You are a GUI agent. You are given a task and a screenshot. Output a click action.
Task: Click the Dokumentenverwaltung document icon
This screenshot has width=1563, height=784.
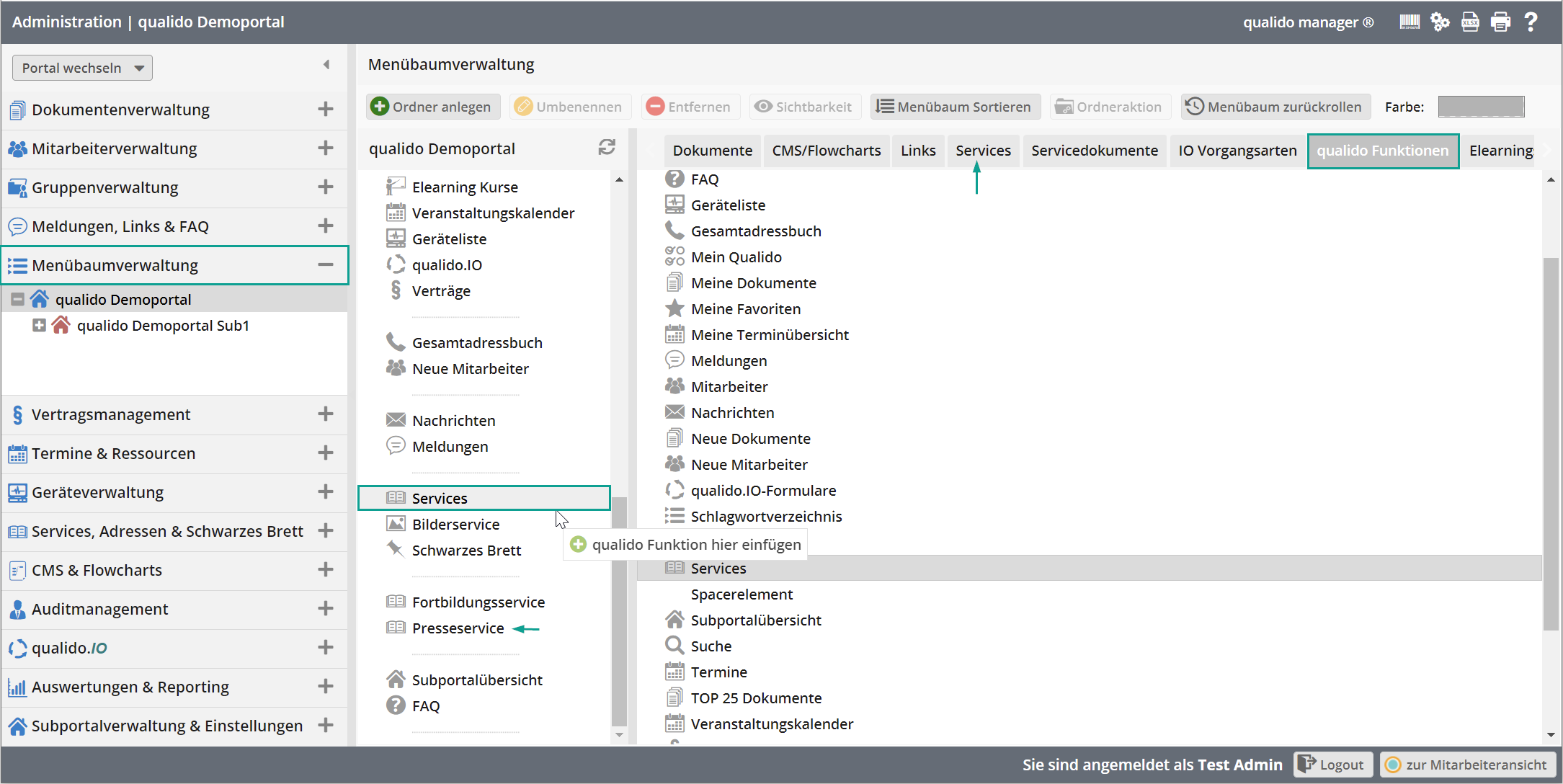pos(17,110)
